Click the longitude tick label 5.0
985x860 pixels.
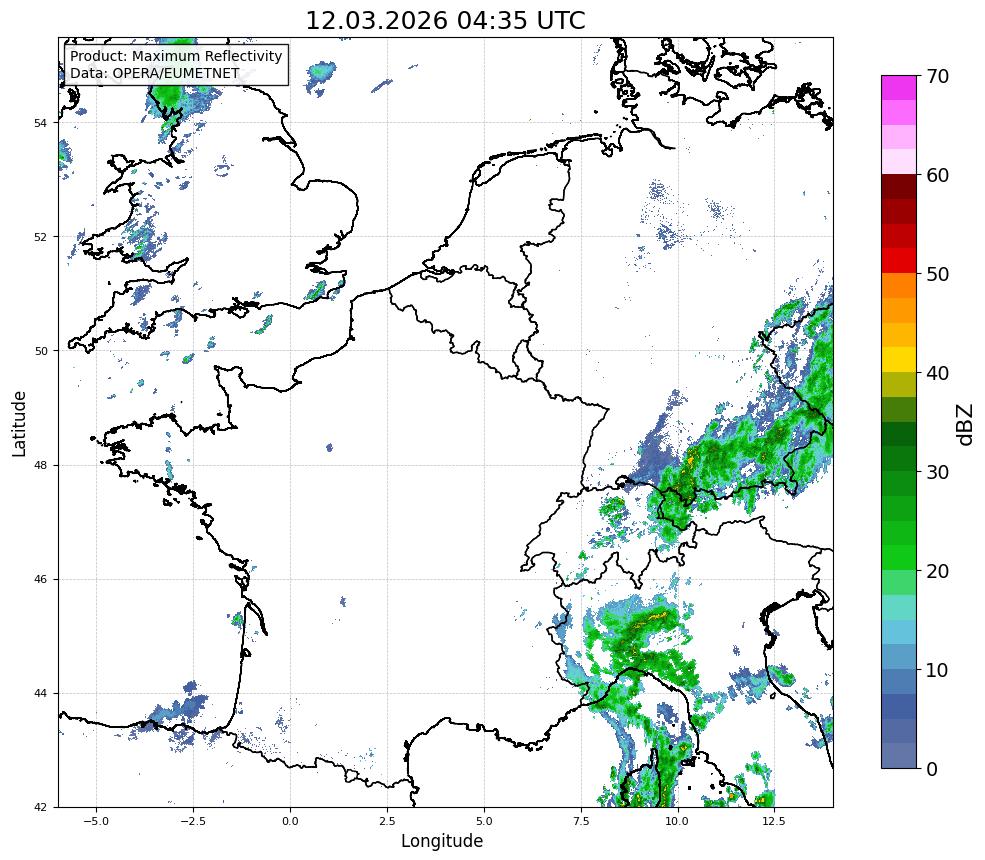(x=484, y=821)
